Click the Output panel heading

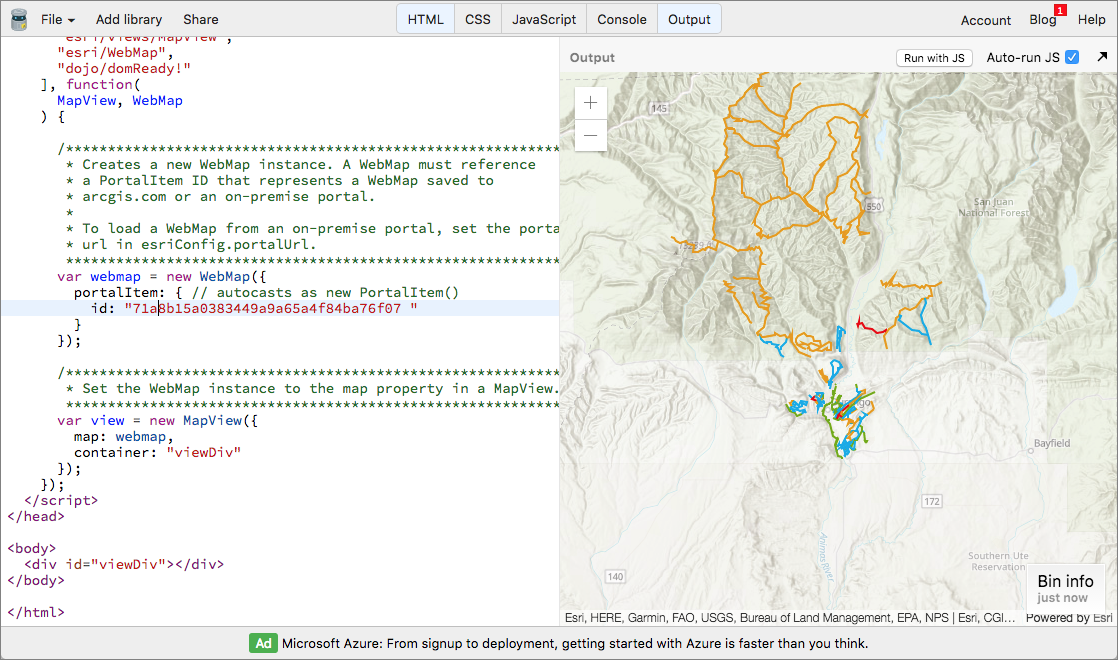592,58
